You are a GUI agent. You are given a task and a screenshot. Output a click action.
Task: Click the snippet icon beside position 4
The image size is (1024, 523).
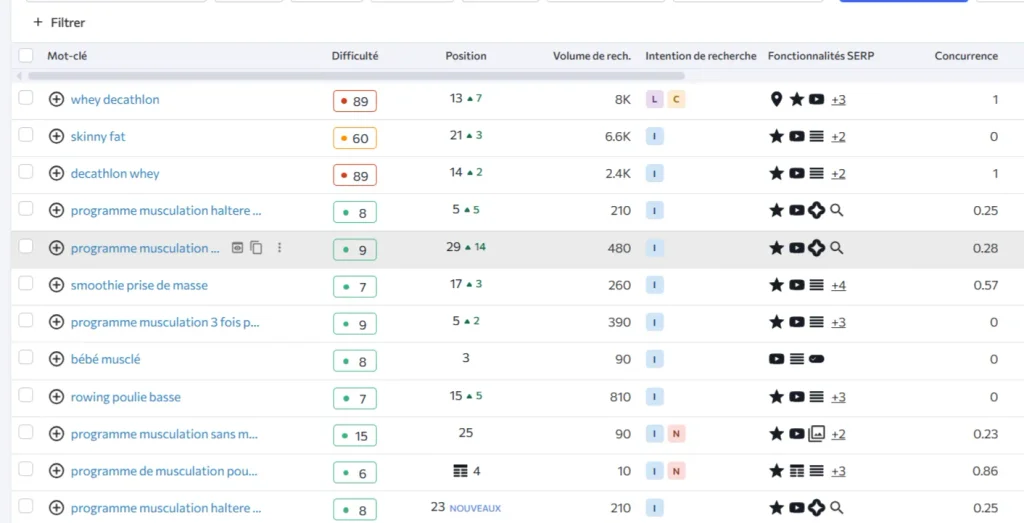460,471
